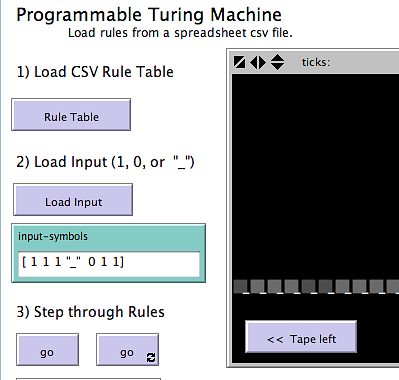Click the Programmable Turing Machine title

pos(149,15)
